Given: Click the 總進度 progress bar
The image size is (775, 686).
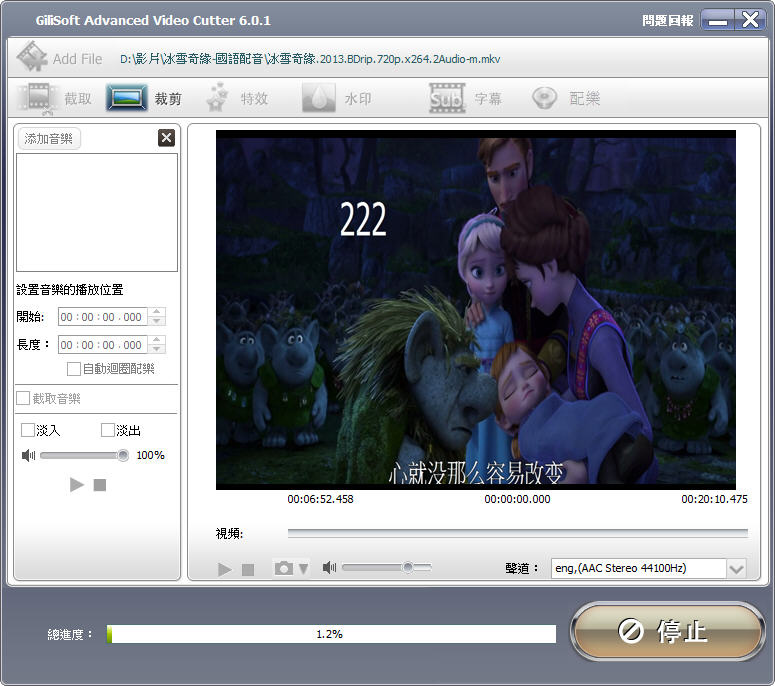Looking at the screenshot, I should (x=331, y=634).
